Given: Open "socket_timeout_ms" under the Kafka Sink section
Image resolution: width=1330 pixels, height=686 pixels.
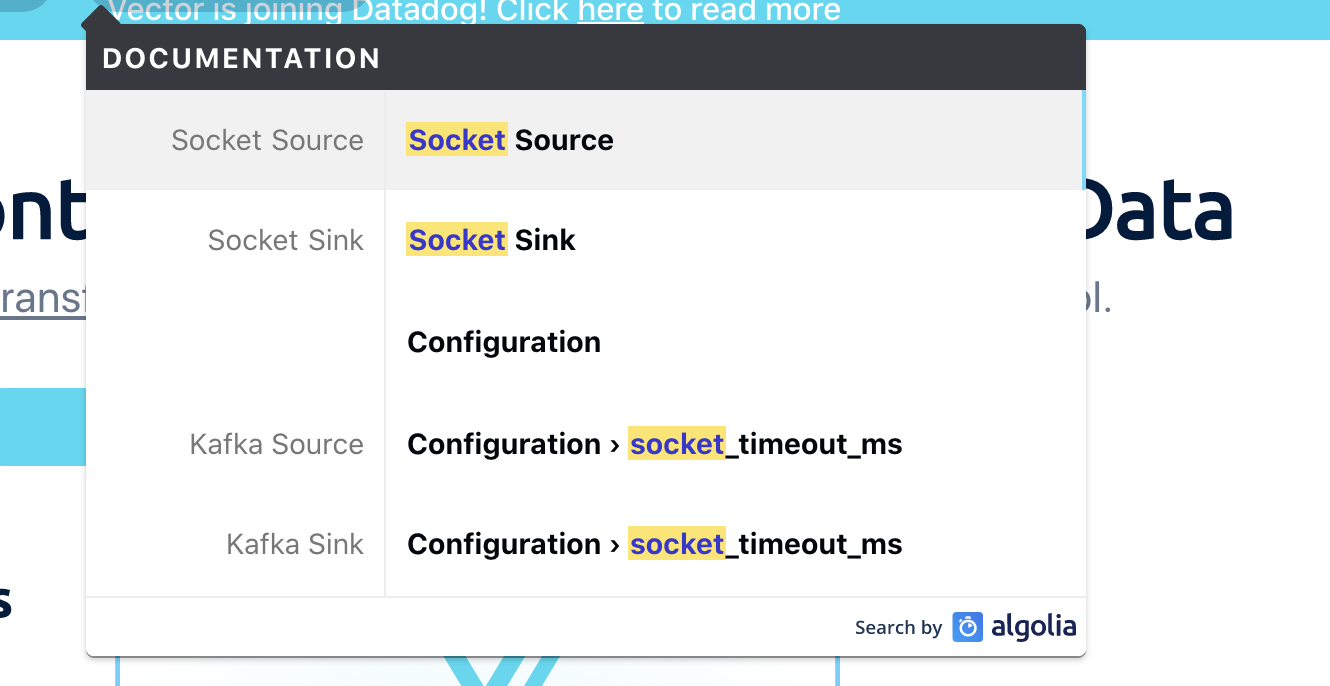Looking at the screenshot, I should tap(654, 544).
